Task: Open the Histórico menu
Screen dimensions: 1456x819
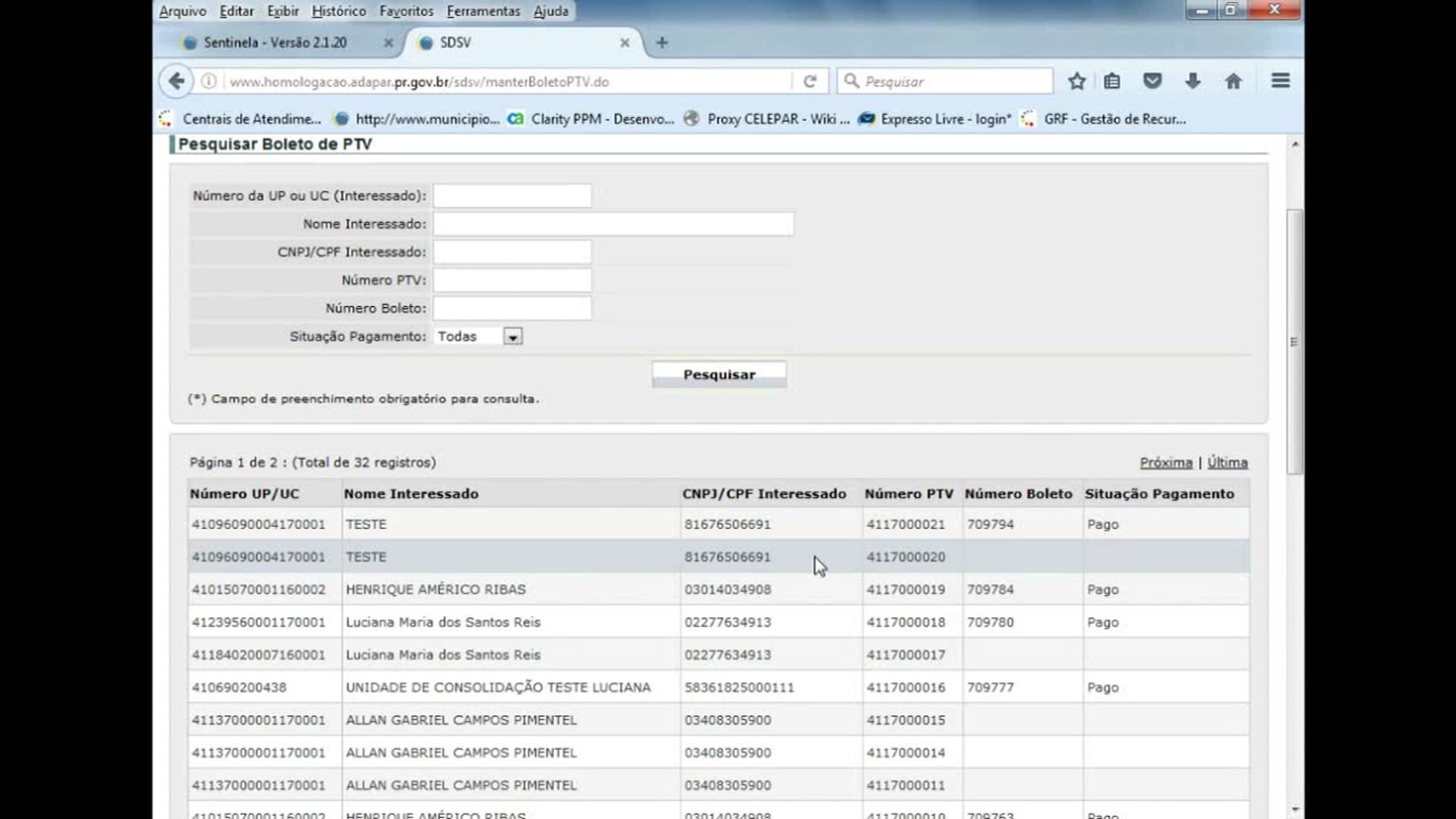Action: tap(339, 11)
